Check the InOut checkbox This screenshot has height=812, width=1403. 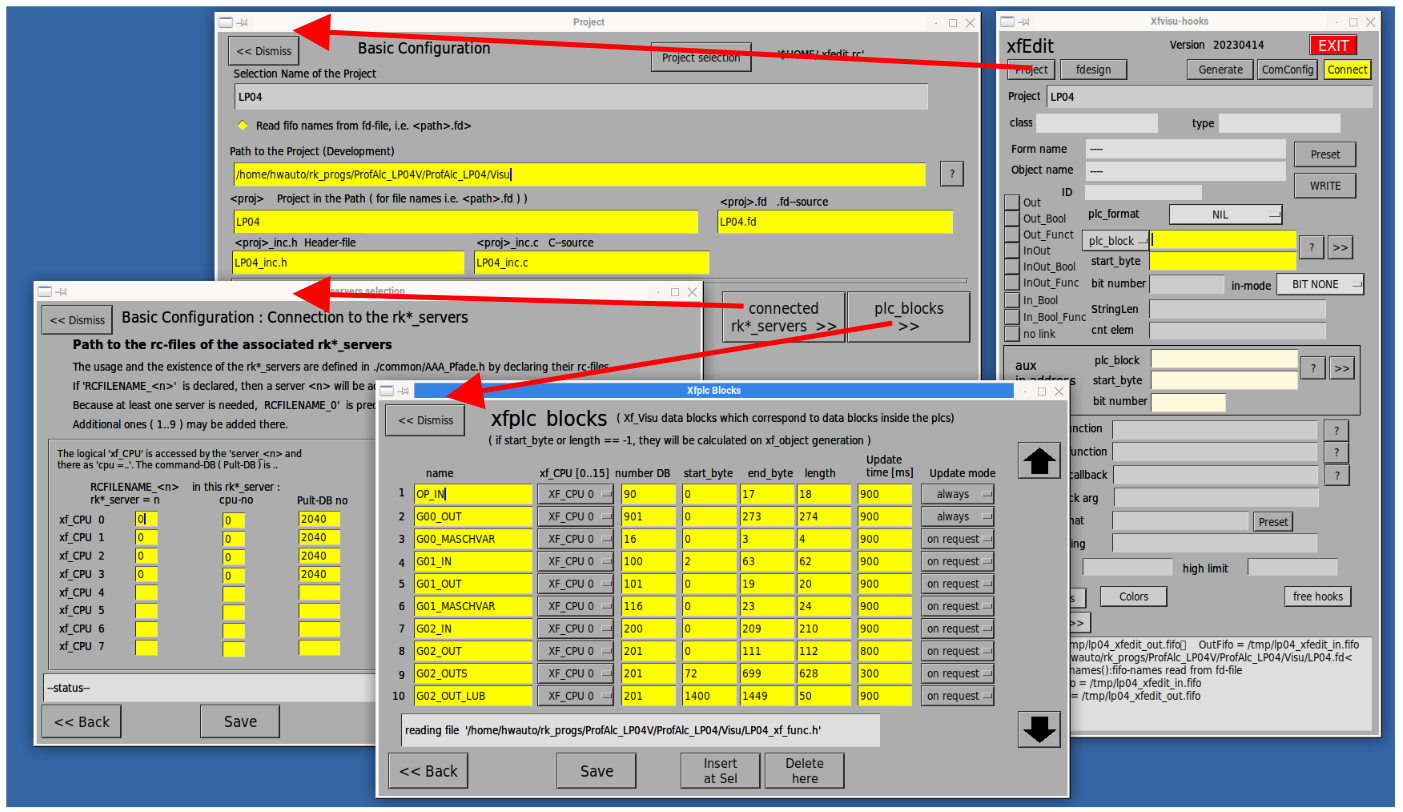click(x=1012, y=250)
